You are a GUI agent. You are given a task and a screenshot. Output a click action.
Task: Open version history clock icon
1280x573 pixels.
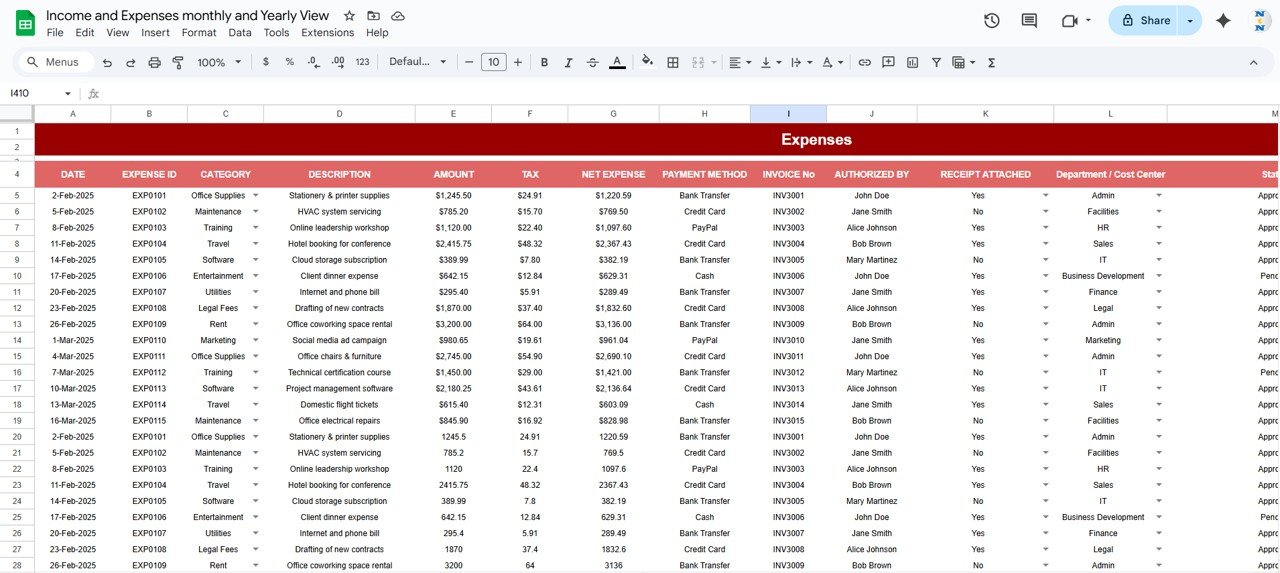pyautogui.click(x=991, y=20)
